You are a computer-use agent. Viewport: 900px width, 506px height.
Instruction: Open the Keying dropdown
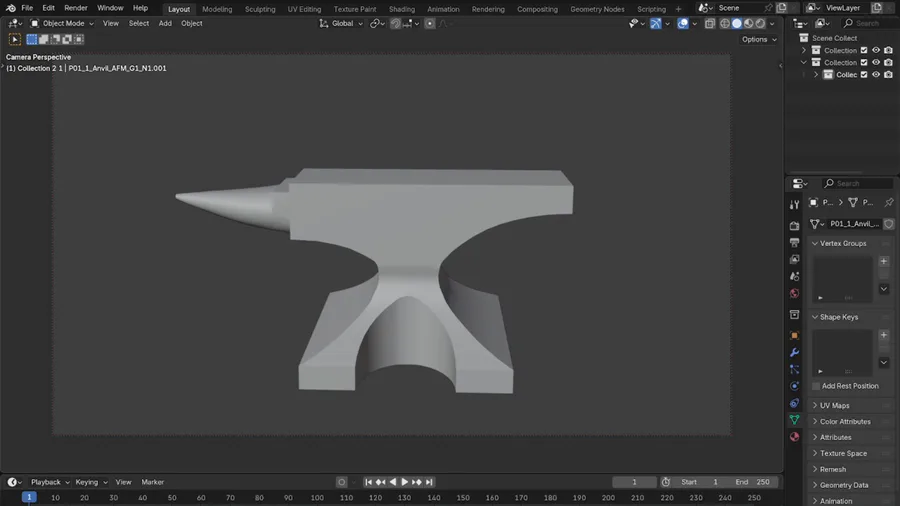pyautogui.click(x=91, y=482)
